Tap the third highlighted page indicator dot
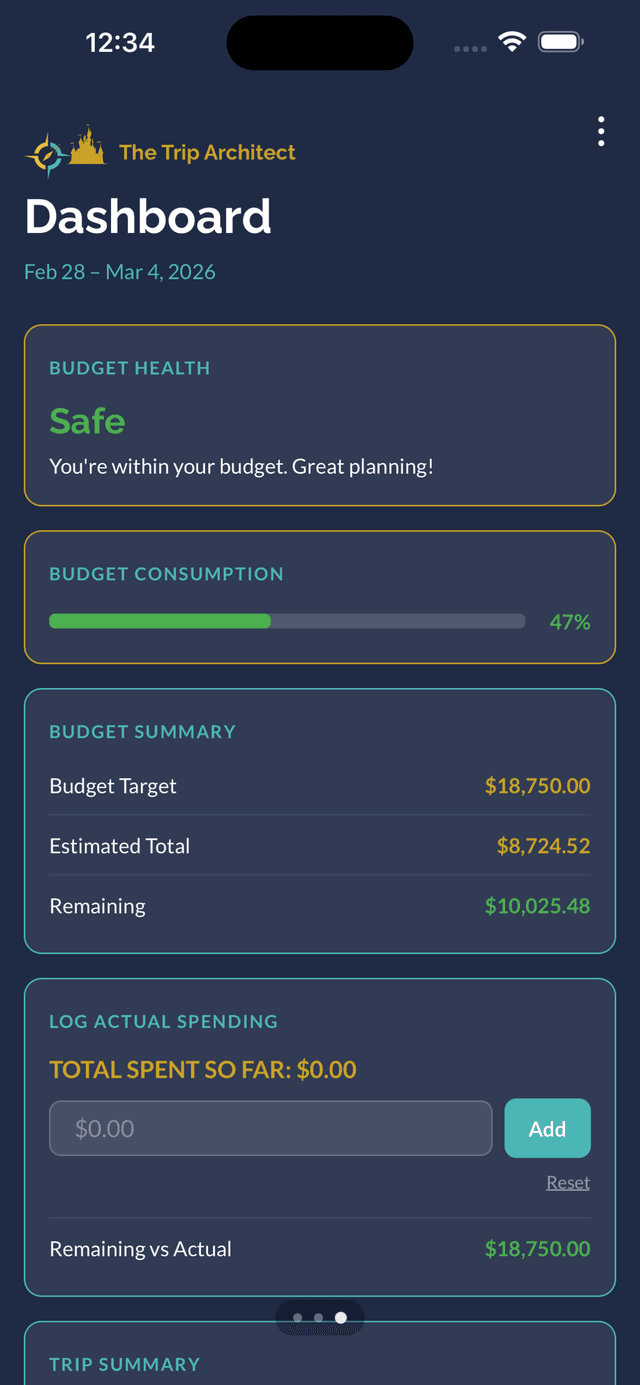 [341, 1318]
